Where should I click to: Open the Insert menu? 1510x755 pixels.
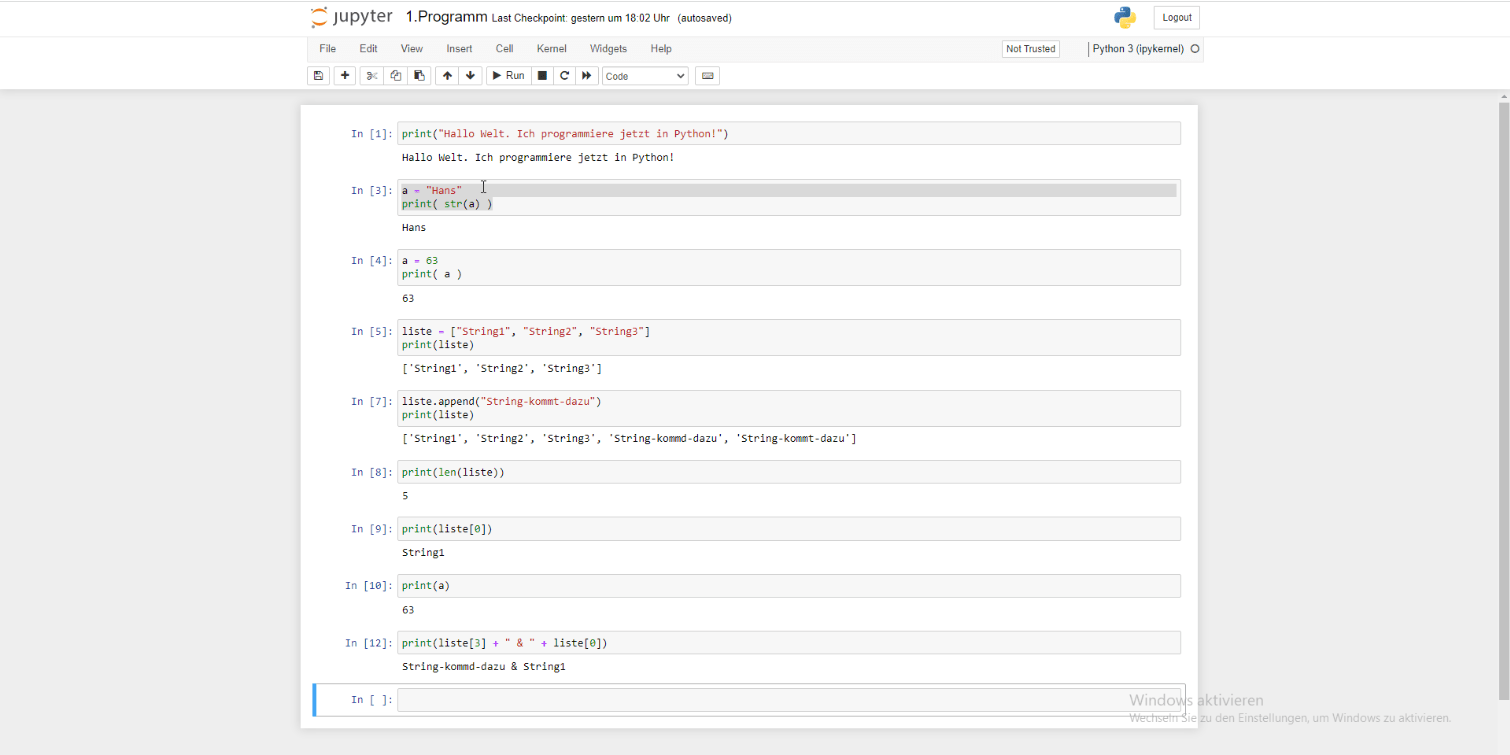coord(460,49)
